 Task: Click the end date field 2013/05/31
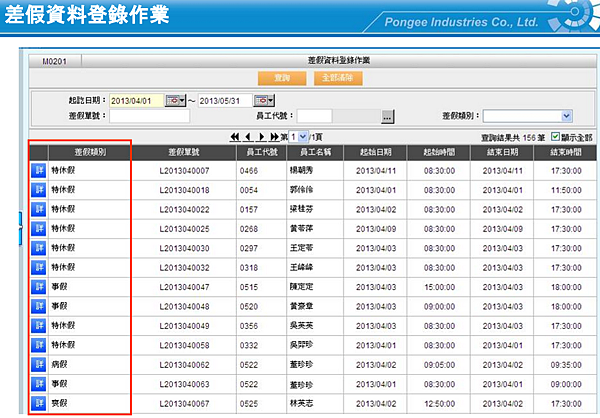pyautogui.click(x=225, y=101)
